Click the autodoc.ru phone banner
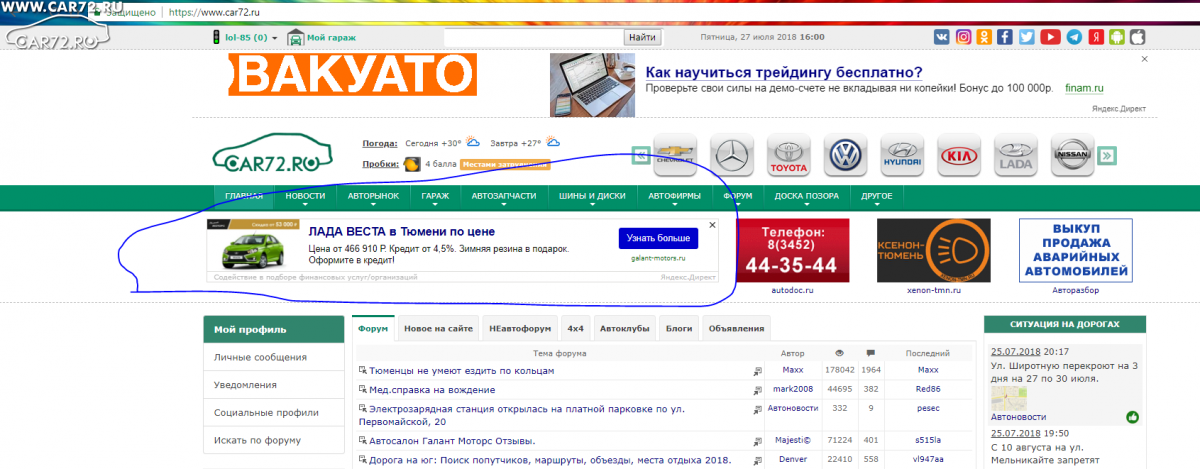The height and width of the screenshot is (469, 1200). [x=793, y=250]
